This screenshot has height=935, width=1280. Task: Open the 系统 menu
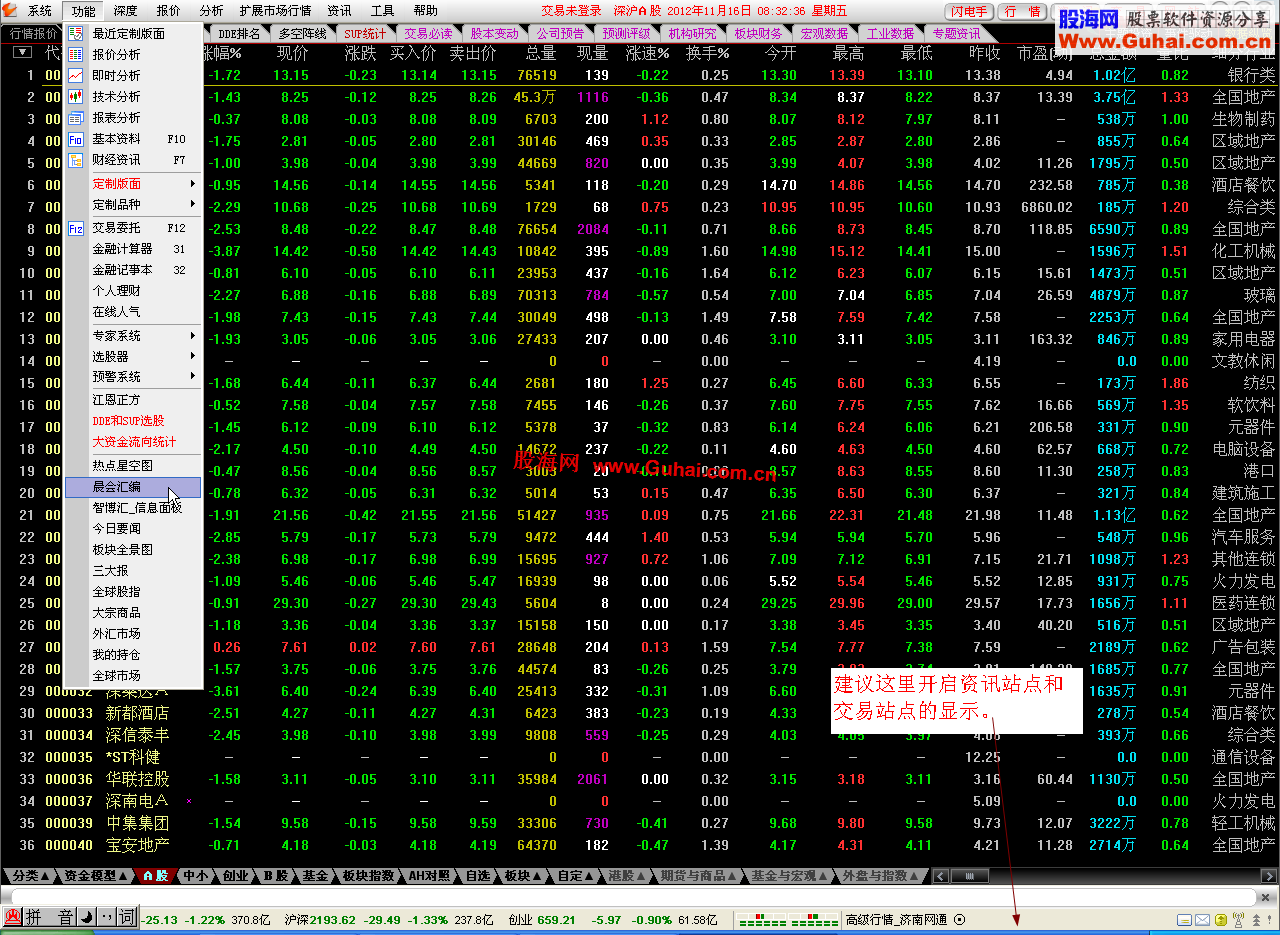pyautogui.click(x=40, y=11)
